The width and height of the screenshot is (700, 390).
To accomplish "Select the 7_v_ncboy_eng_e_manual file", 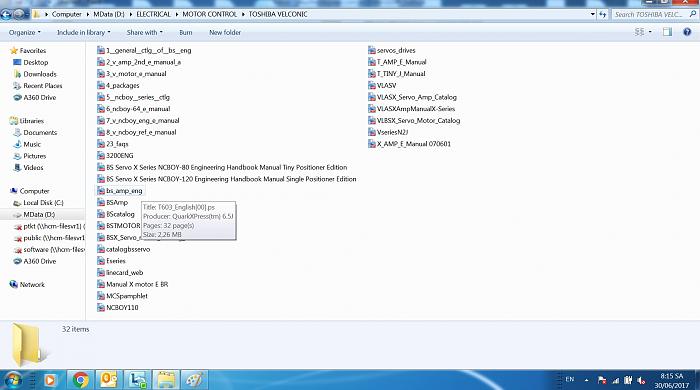I will [138, 120].
